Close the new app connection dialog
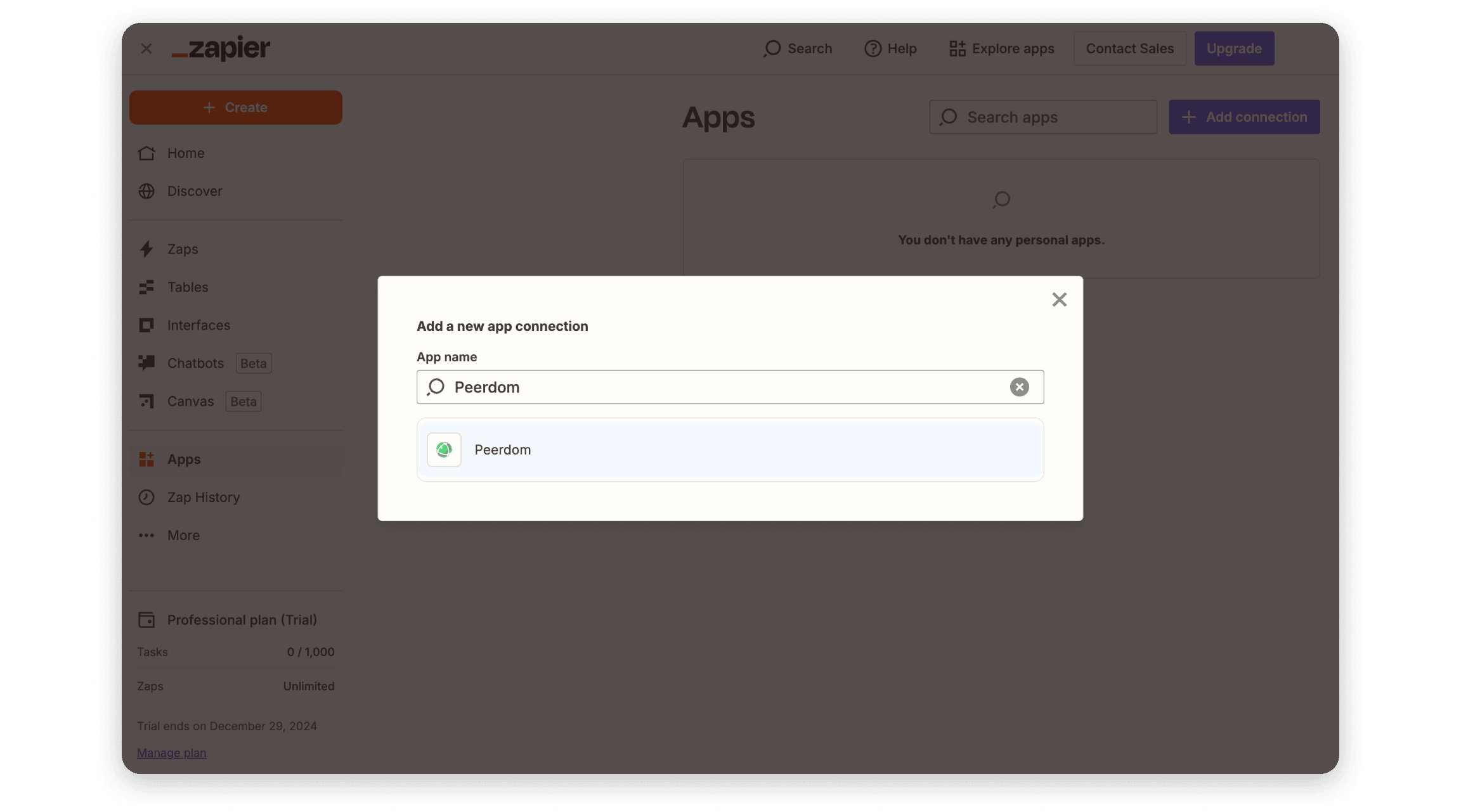 click(1059, 300)
